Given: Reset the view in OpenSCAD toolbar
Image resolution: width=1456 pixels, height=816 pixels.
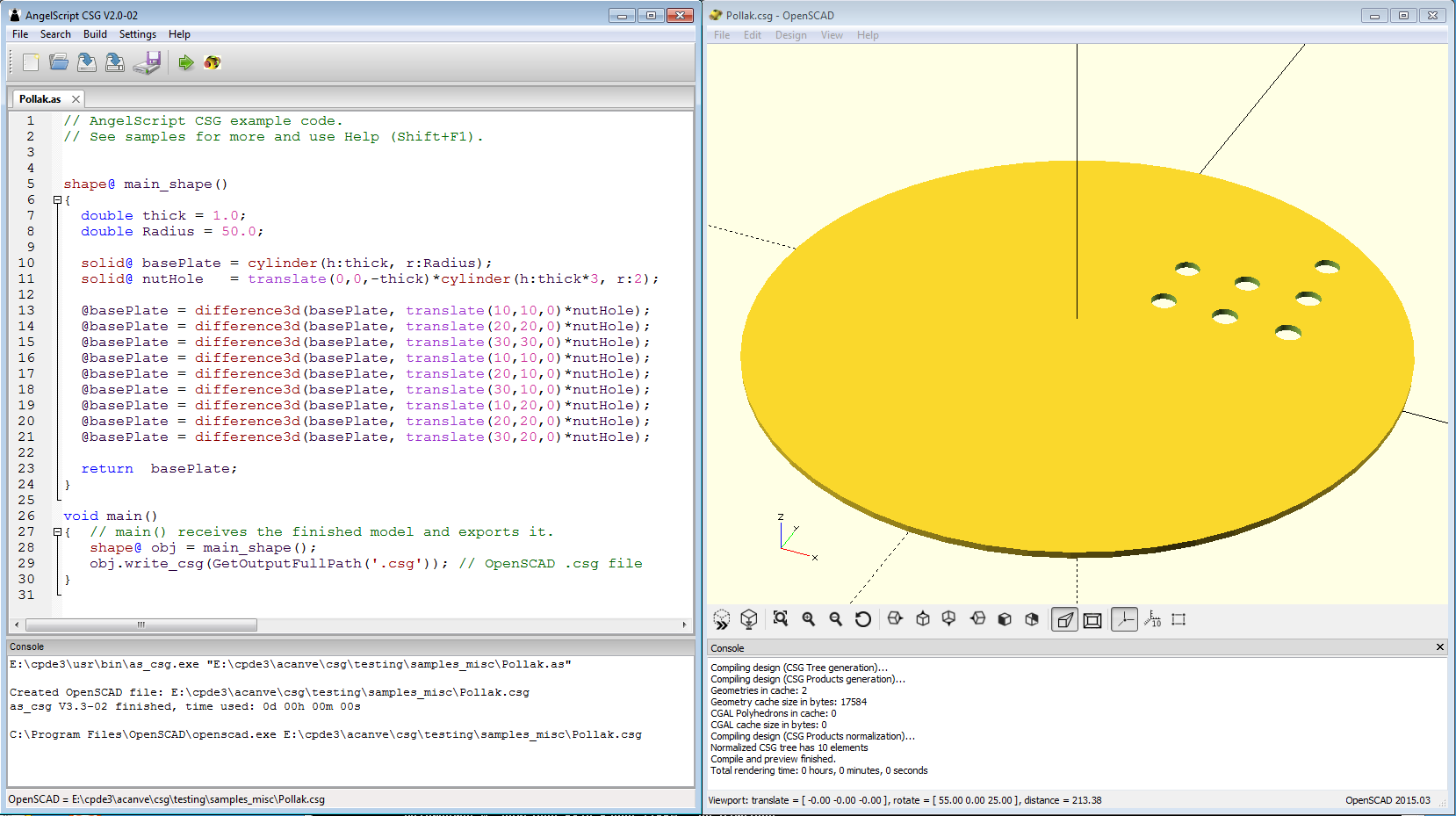Looking at the screenshot, I should (x=863, y=619).
